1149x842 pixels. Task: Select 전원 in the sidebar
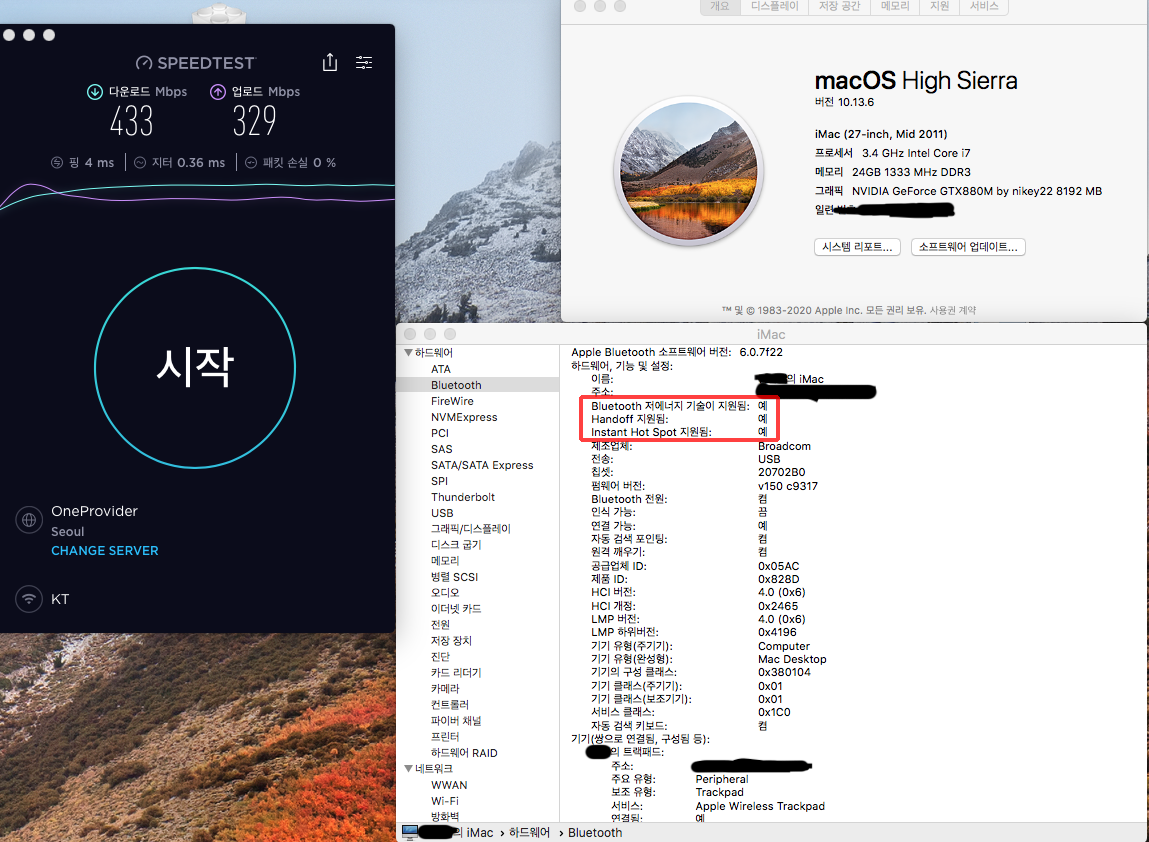point(440,625)
